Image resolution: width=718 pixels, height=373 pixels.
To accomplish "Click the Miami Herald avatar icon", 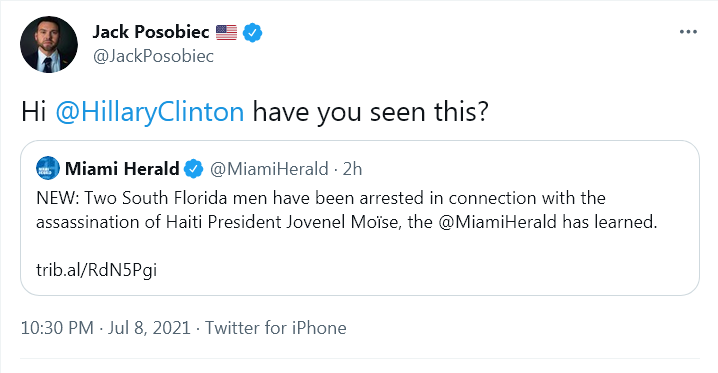I will click(x=48, y=168).
